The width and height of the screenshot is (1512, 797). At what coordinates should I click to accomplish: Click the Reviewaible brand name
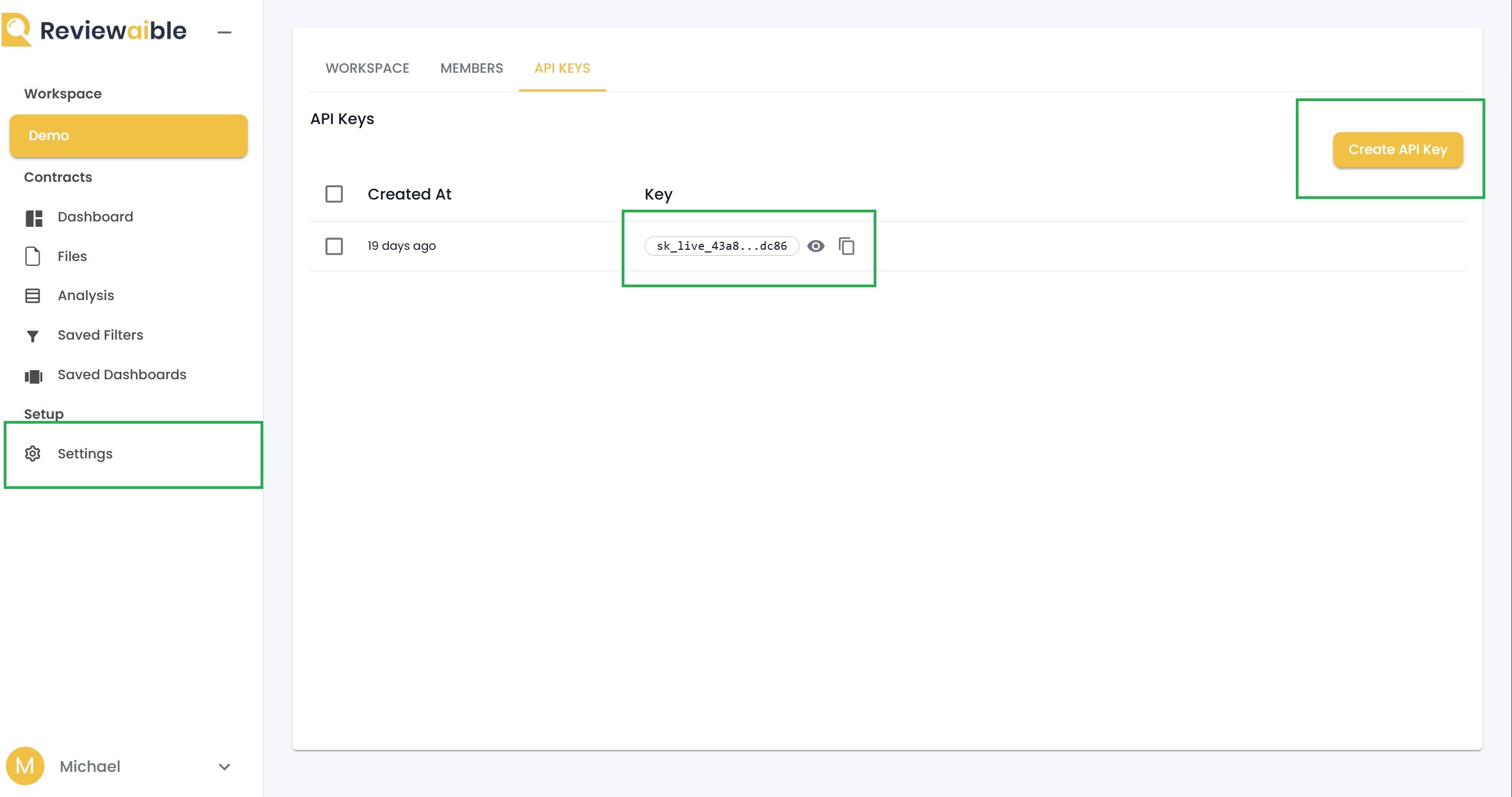113,30
